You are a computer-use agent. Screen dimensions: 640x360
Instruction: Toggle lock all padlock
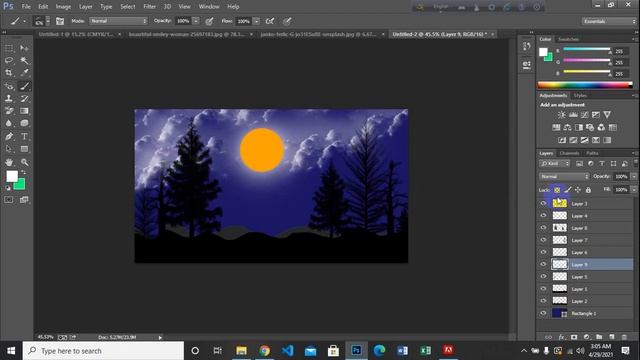pos(588,190)
